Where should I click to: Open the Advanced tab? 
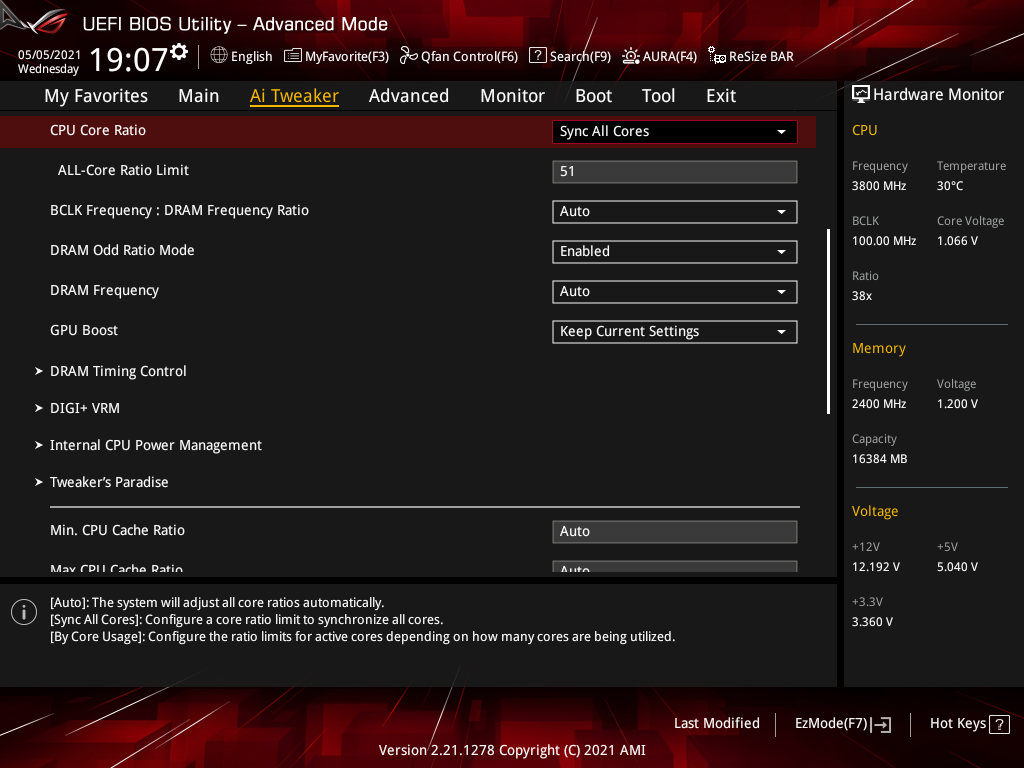tap(409, 96)
